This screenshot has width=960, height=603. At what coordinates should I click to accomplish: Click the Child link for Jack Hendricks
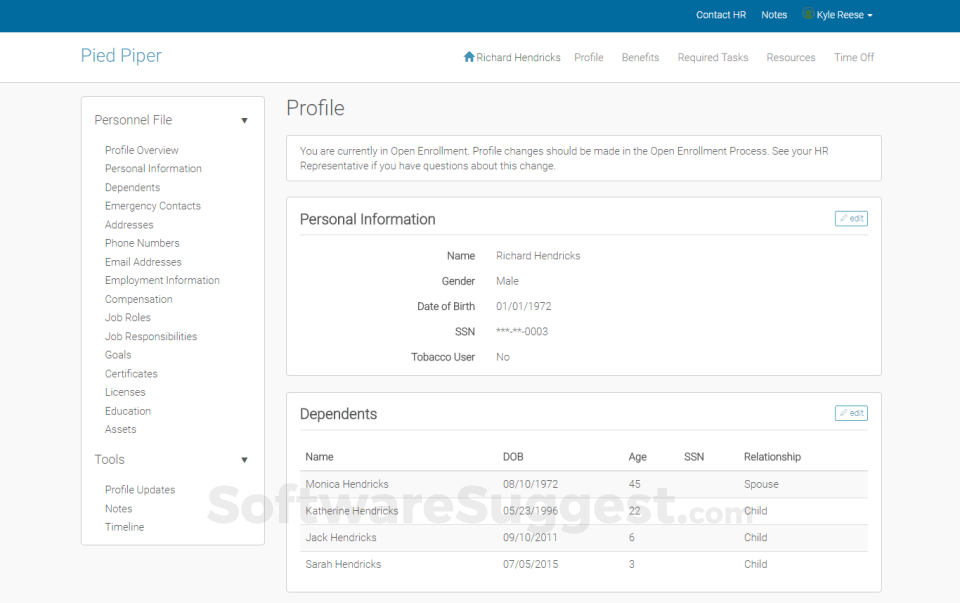click(x=755, y=537)
